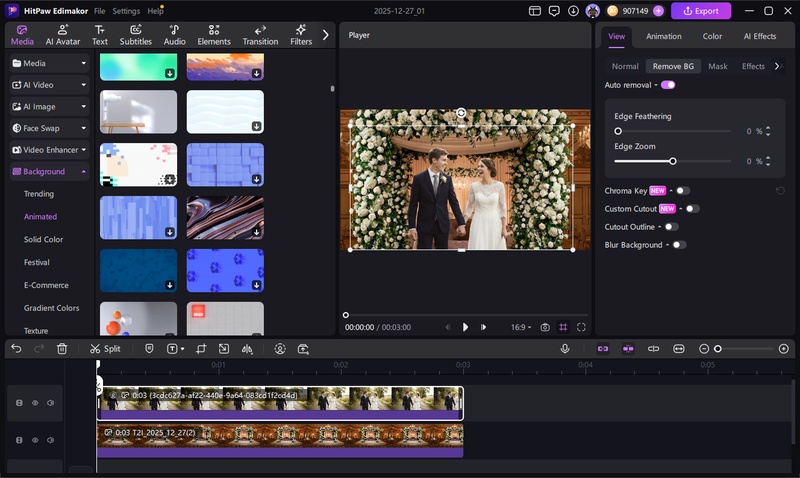Show more top toolbar tabs with arrow
The width and height of the screenshot is (800, 478).
pos(326,35)
